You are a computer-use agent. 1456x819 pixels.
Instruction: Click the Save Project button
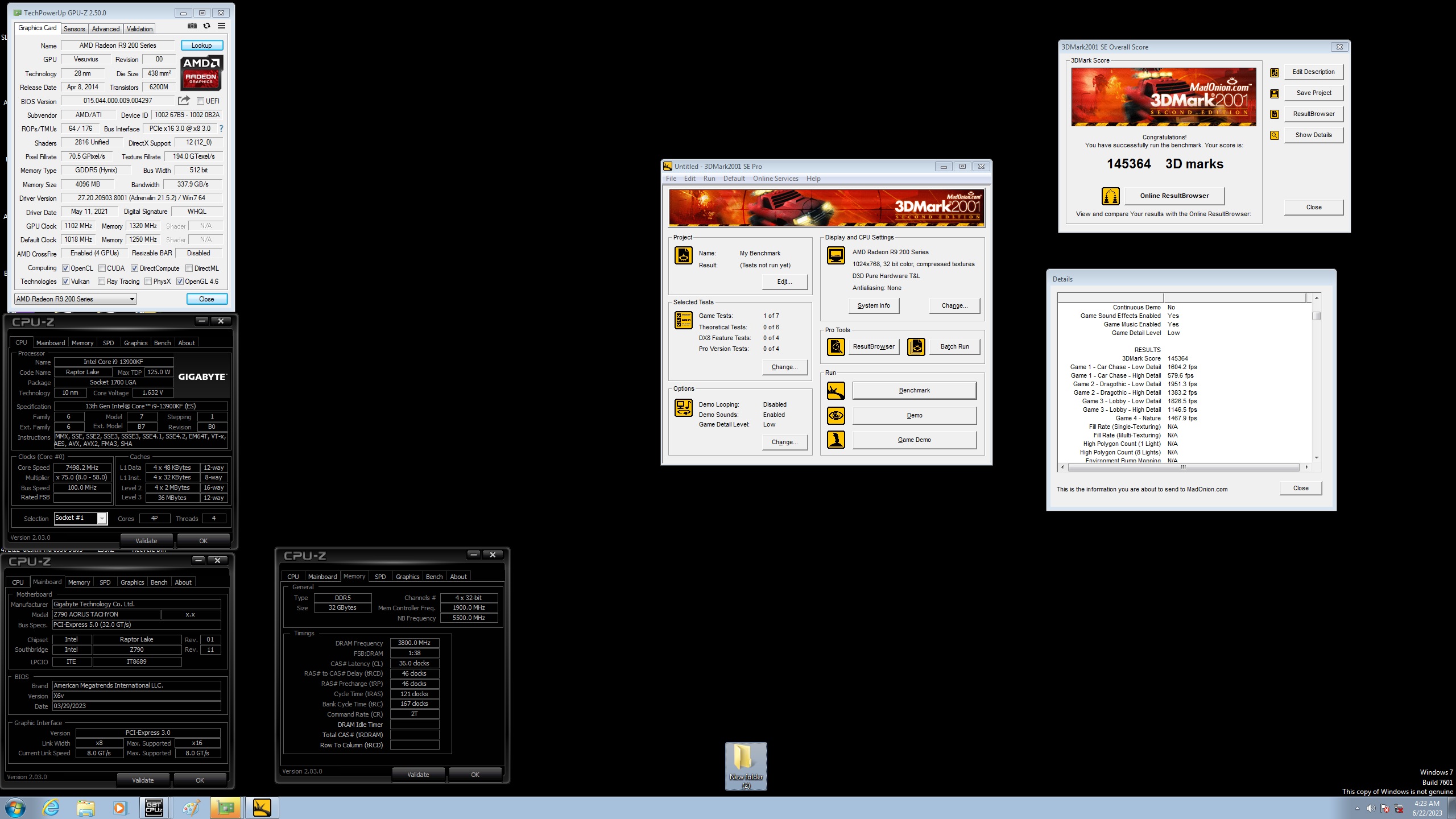pos(1314,93)
